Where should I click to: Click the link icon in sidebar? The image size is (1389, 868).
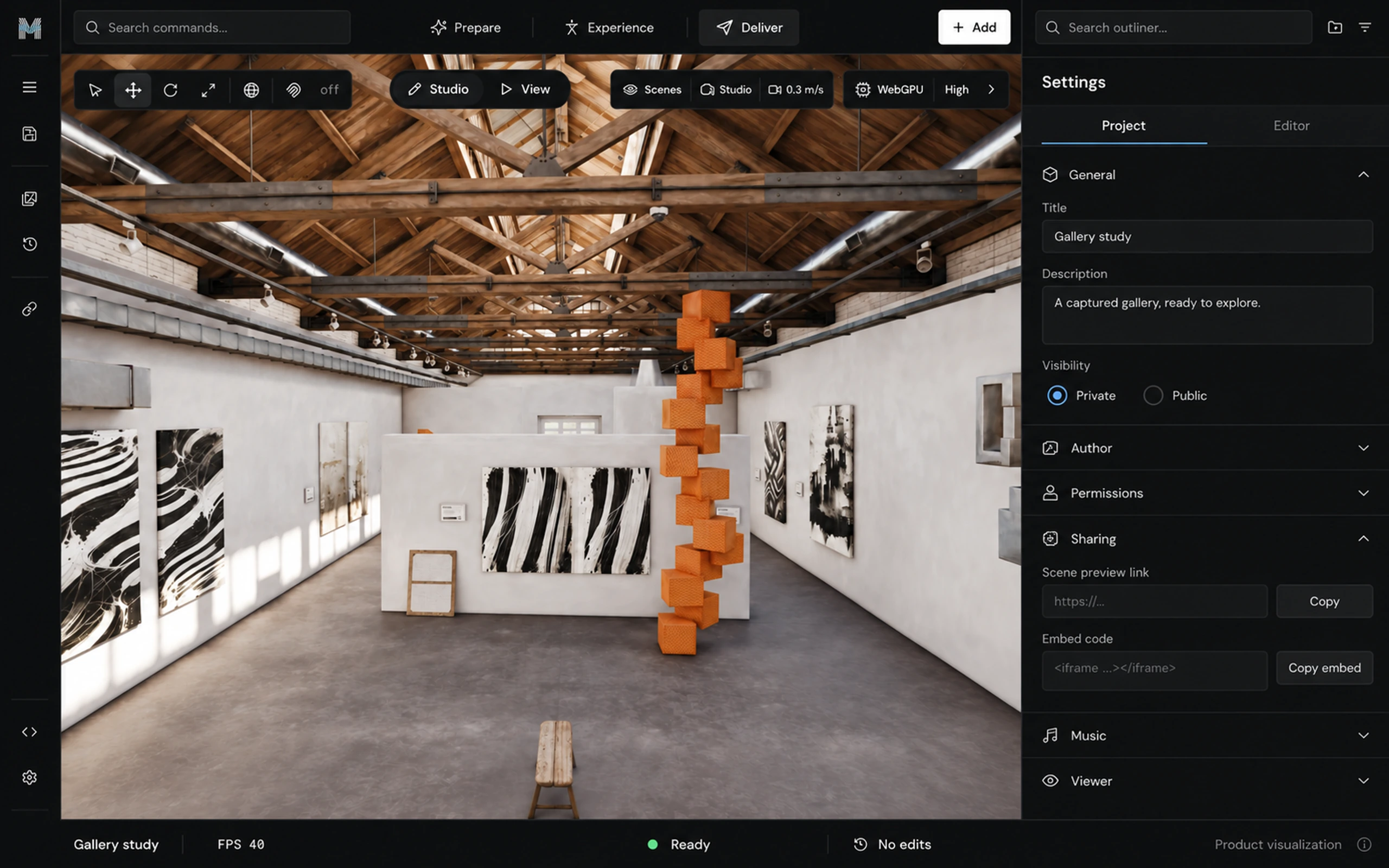(x=29, y=309)
